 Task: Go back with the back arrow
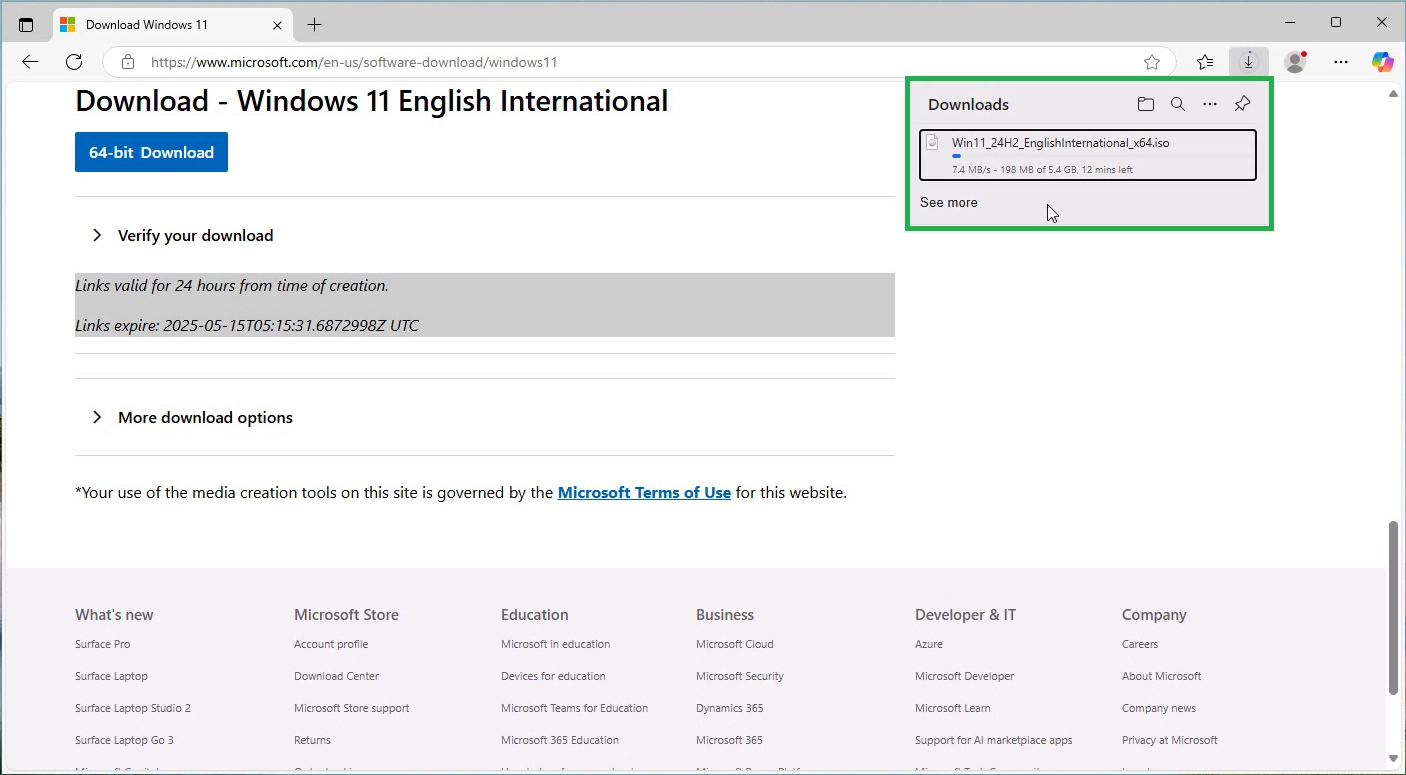tap(30, 62)
